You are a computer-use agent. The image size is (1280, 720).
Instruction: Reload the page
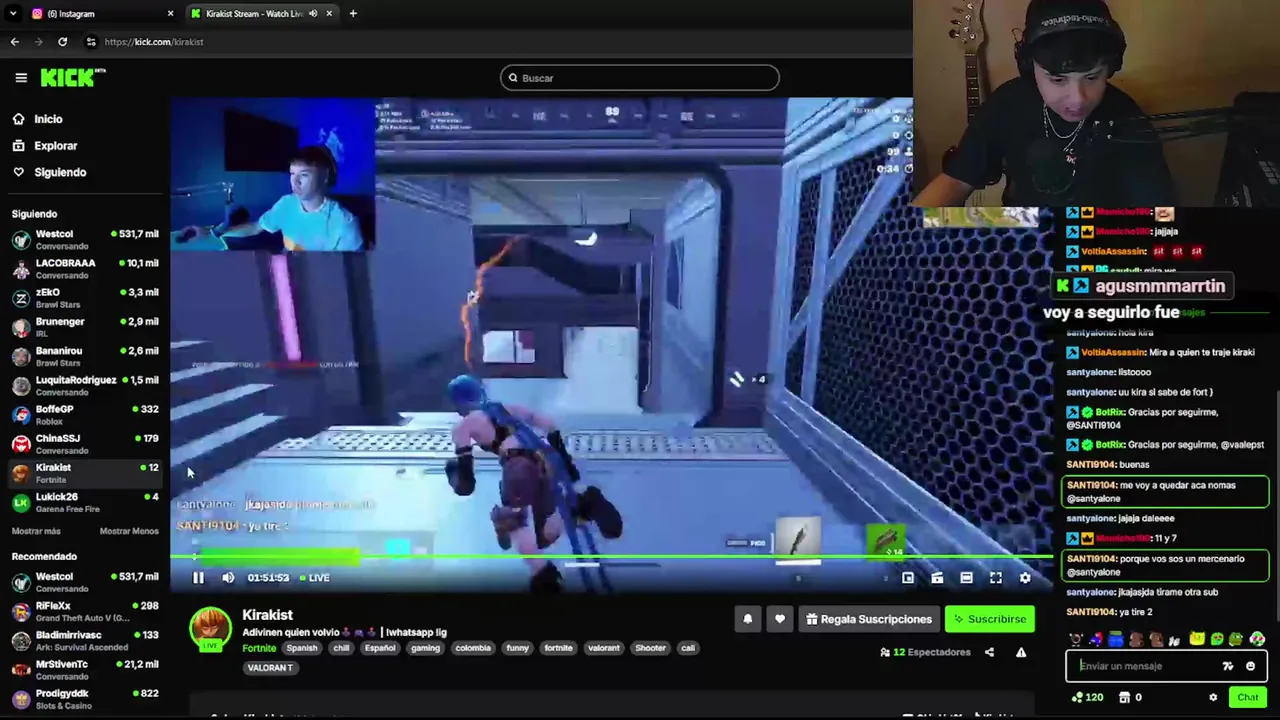click(62, 42)
